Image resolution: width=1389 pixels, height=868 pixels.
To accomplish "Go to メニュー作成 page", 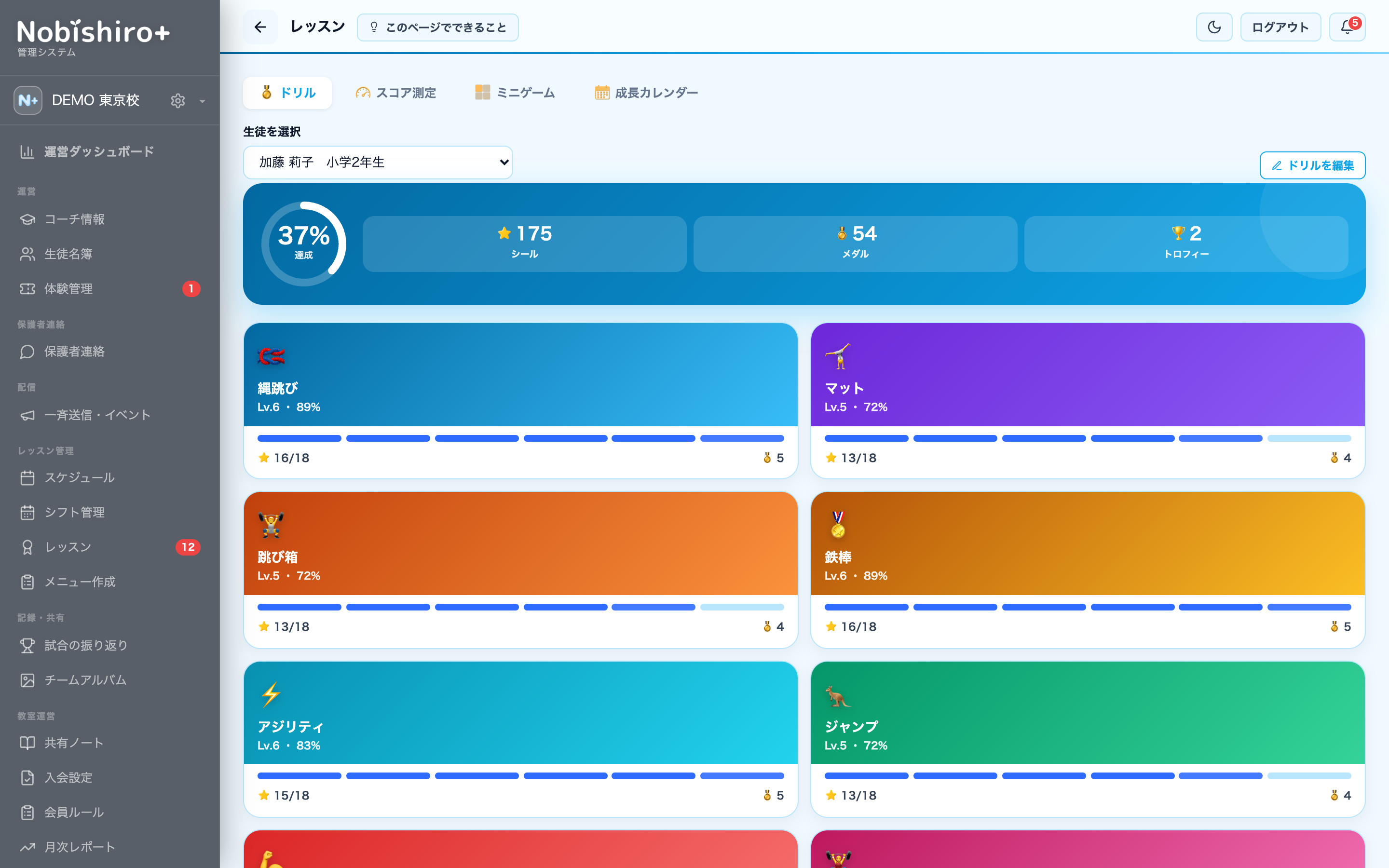I will click(x=109, y=582).
